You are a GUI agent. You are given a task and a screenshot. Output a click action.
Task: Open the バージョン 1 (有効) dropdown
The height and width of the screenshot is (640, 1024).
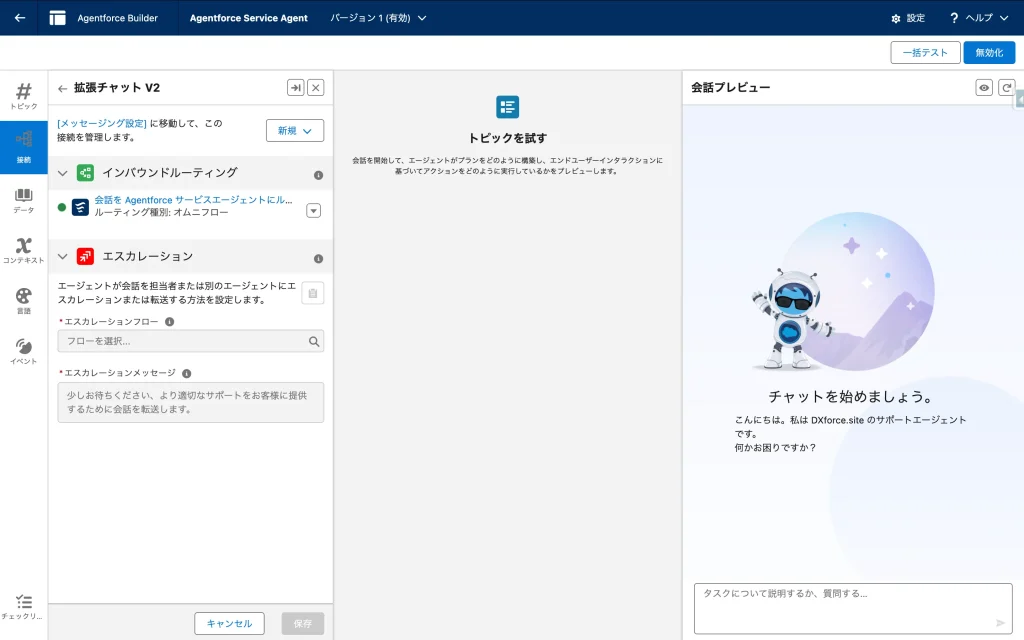378,18
